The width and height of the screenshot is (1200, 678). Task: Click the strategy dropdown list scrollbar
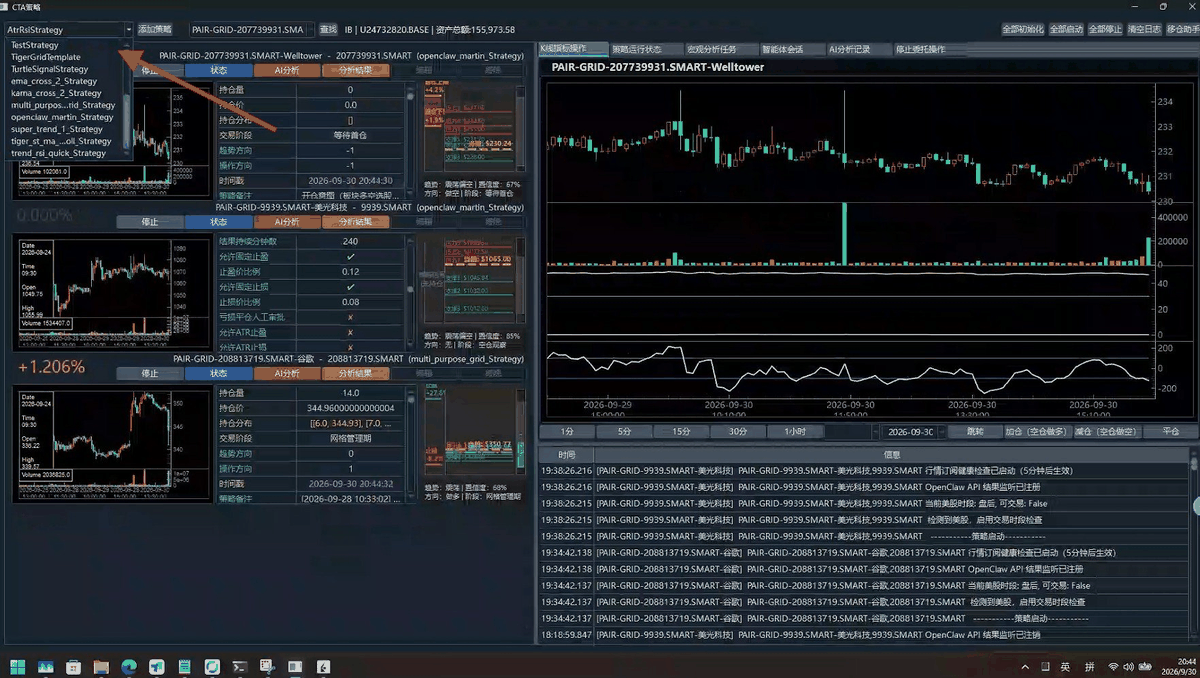[x=126, y=100]
